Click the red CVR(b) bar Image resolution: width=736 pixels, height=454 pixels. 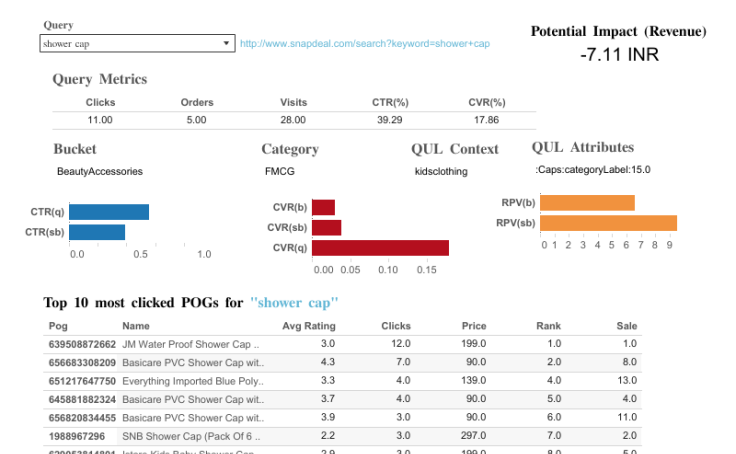click(323, 208)
